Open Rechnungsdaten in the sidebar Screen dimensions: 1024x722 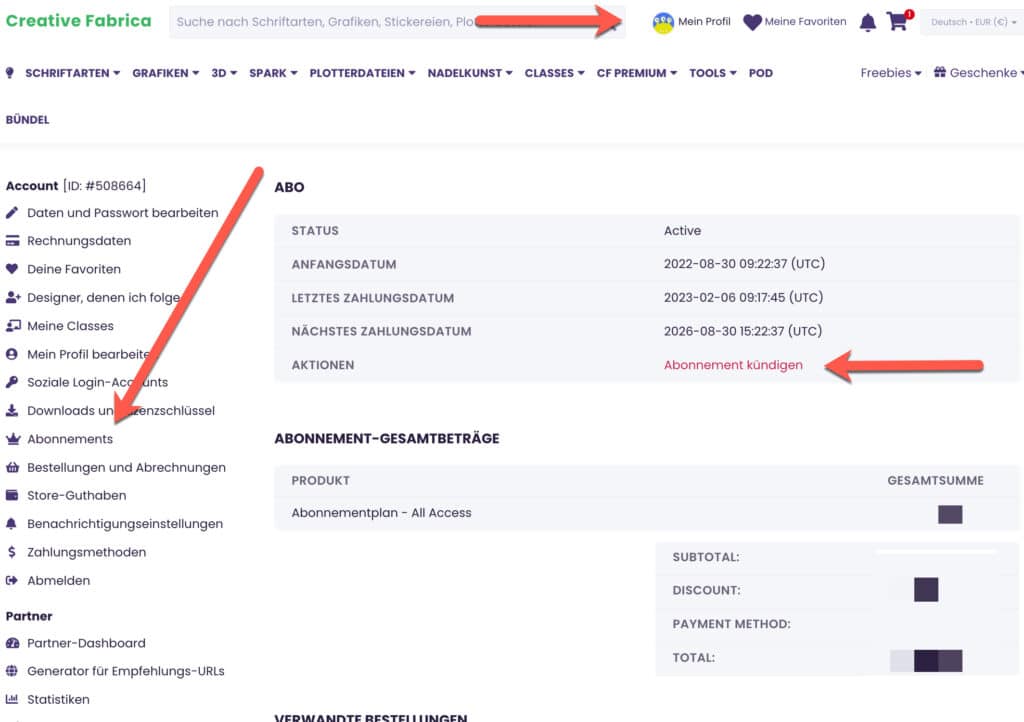[79, 241]
